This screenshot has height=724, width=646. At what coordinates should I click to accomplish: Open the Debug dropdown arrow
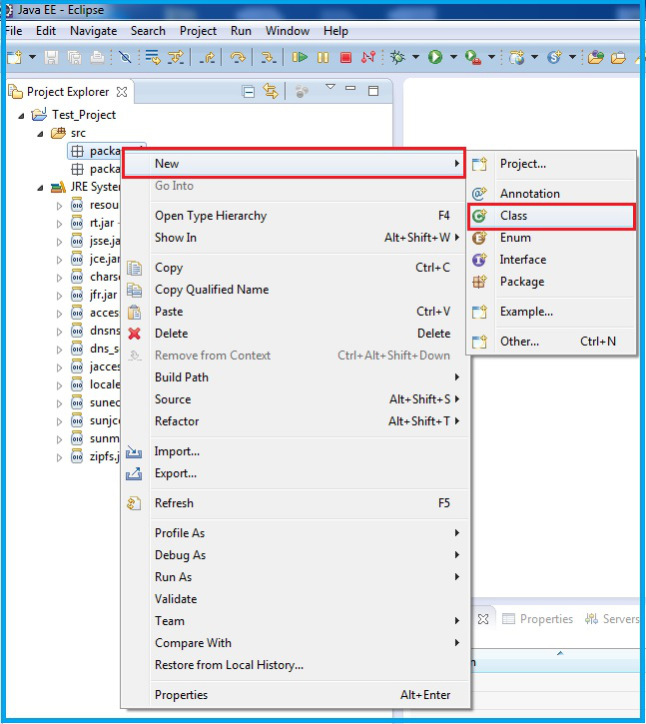pyautogui.click(x=416, y=57)
